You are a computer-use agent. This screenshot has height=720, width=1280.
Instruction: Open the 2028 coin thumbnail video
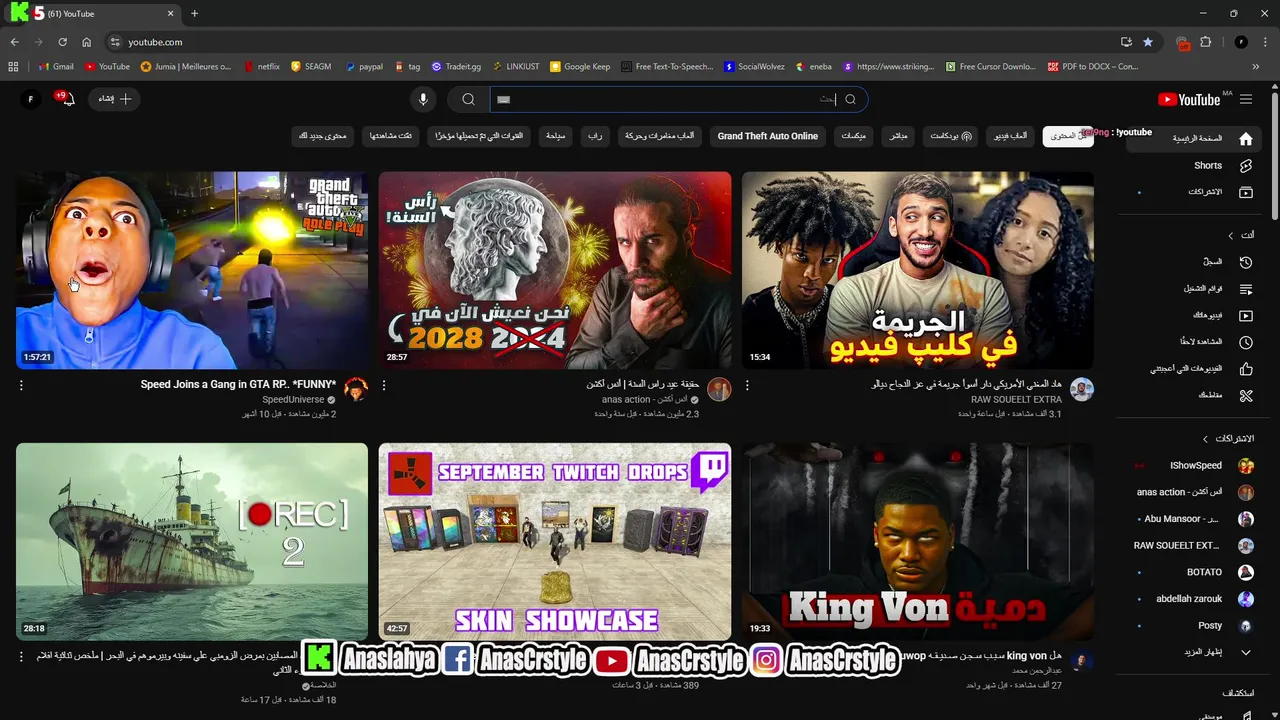point(555,270)
